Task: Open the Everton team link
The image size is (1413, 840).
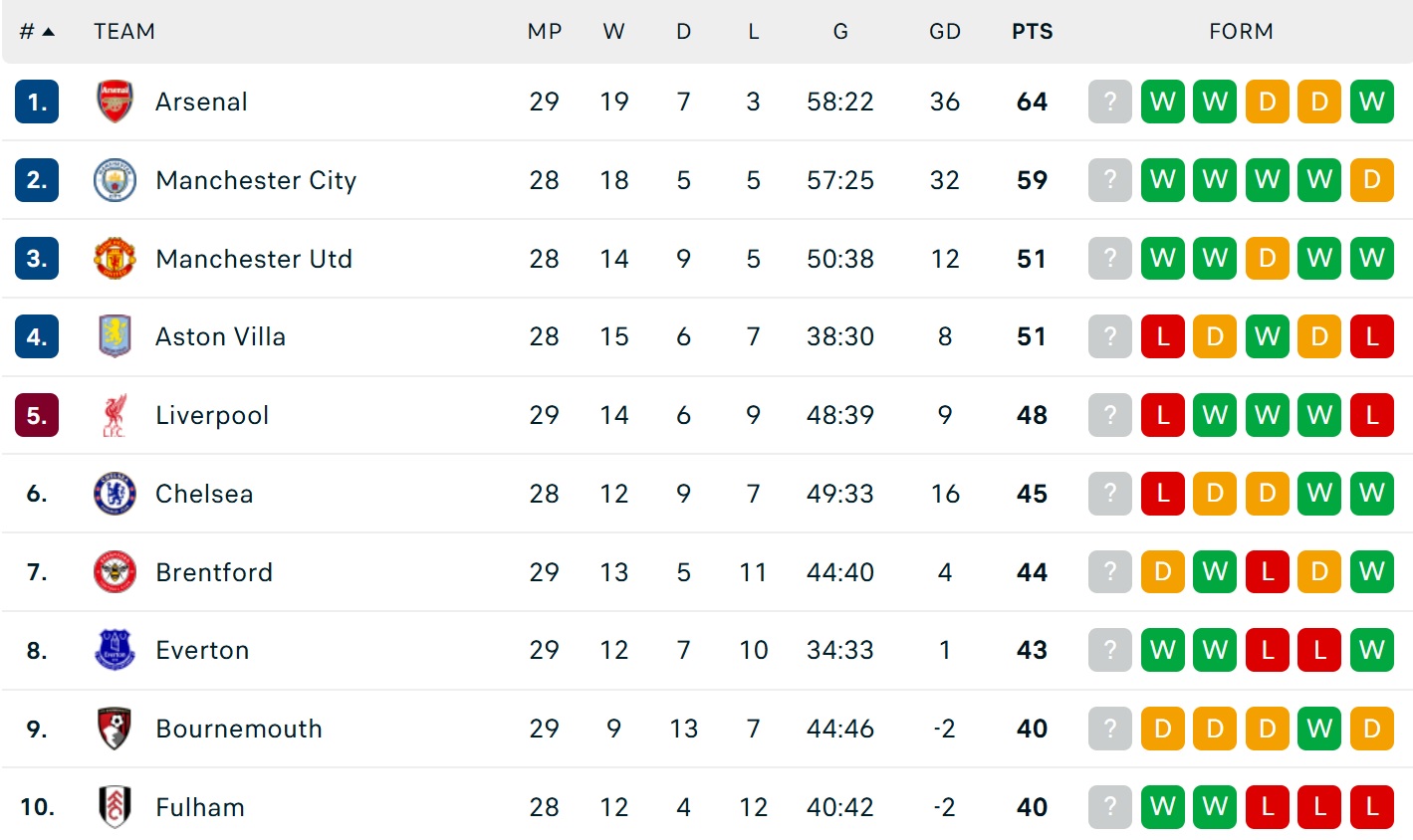Action: pyautogui.click(x=202, y=651)
